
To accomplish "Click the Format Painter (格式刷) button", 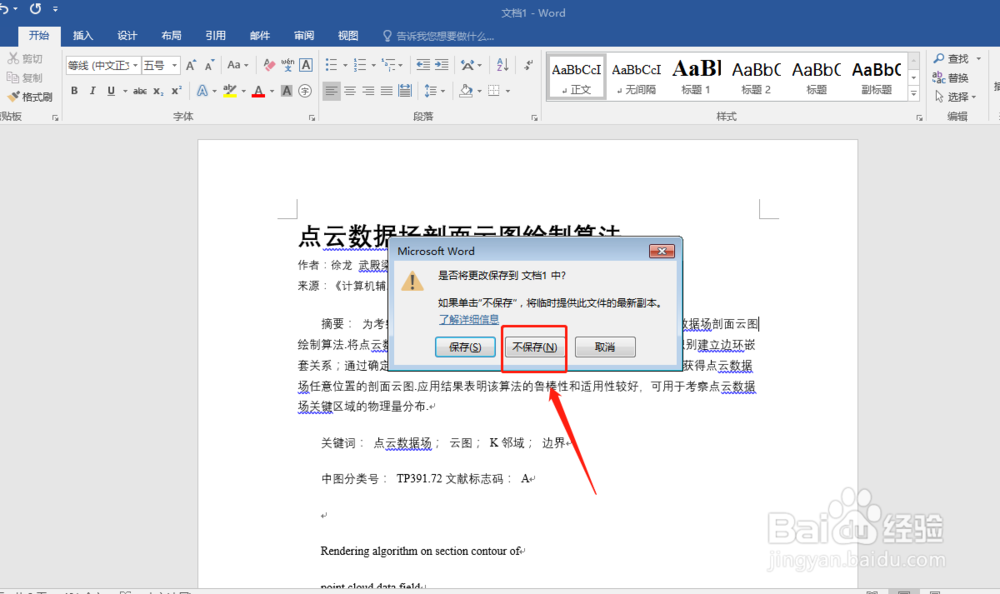I will pos(30,97).
